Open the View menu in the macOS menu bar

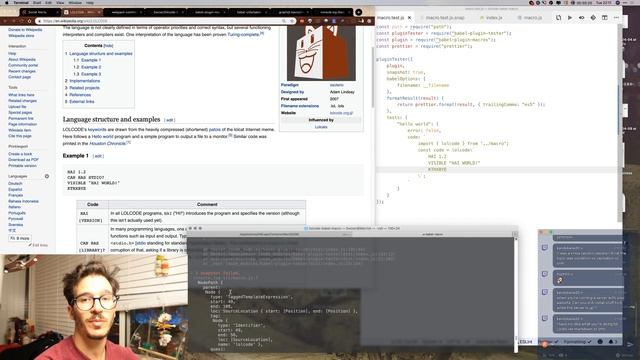click(x=60, y=2)
